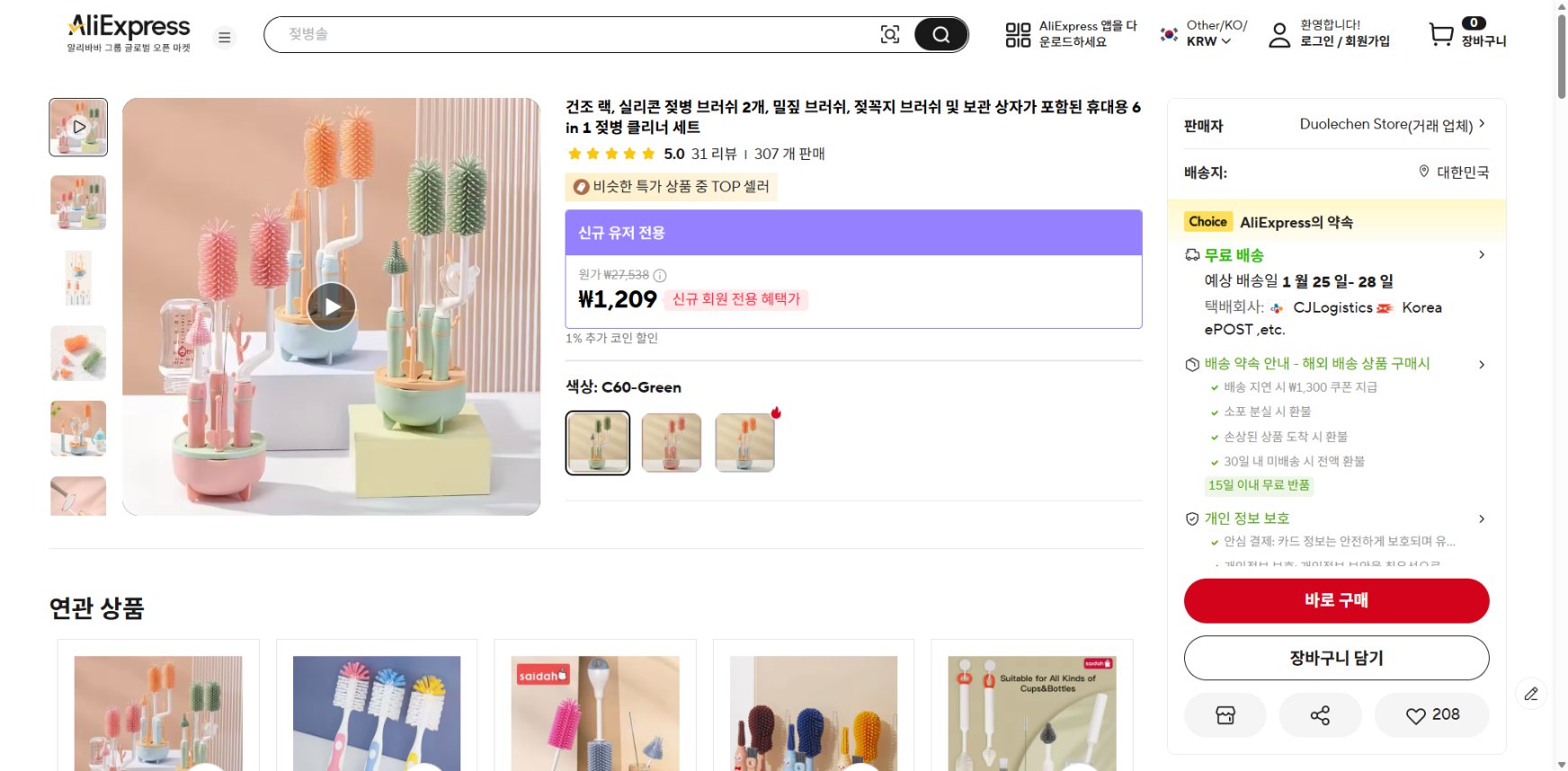Select the C60-Green color option
This screenshot has width=1568, height=771.
(x=598, y=442)
